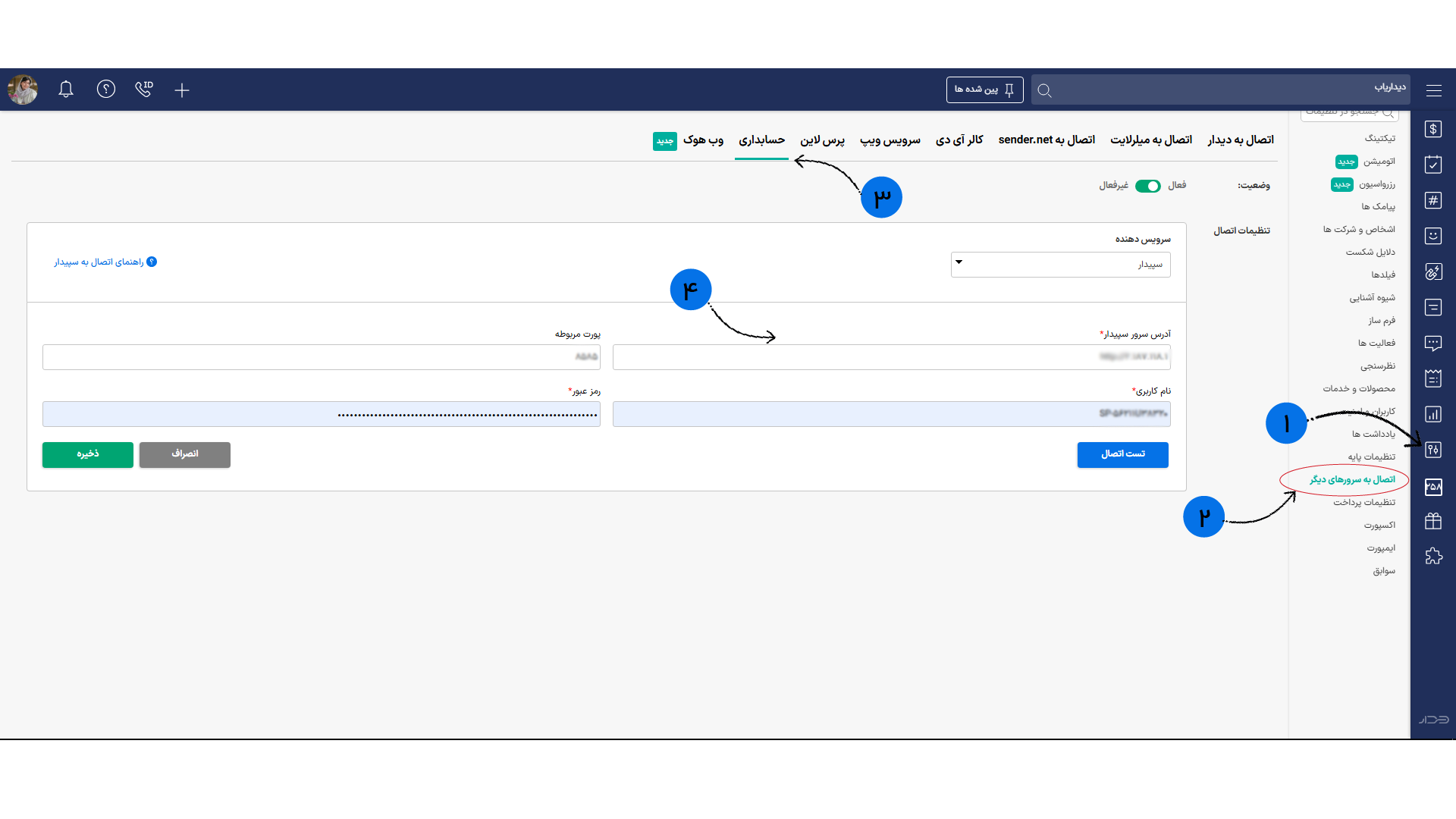Open رزرواسیون in settings menu
The height and width of the screenshot is (819, 1456).
[x=1376, y=184]
